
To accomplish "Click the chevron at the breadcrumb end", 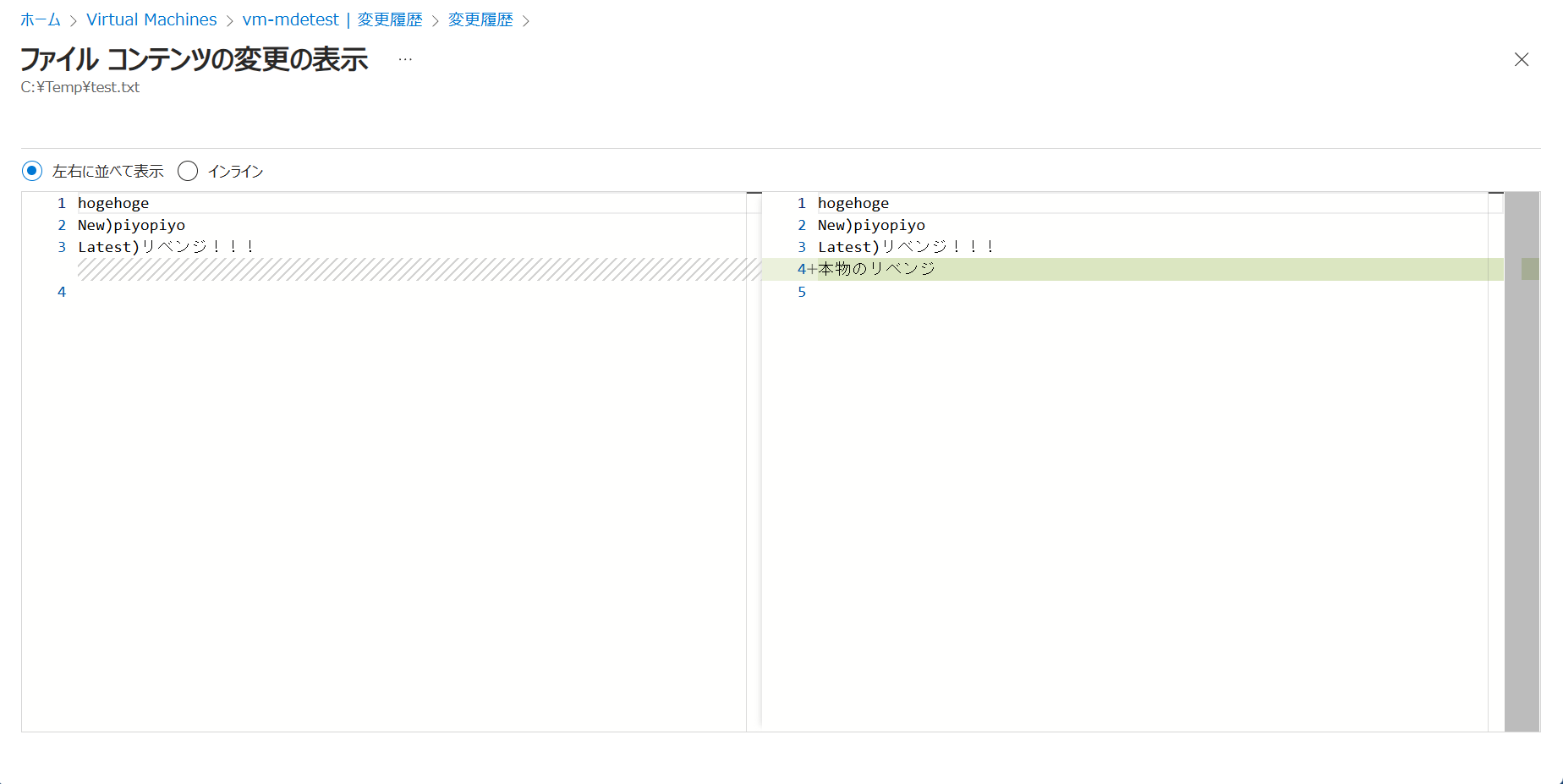I will [526, 20].
